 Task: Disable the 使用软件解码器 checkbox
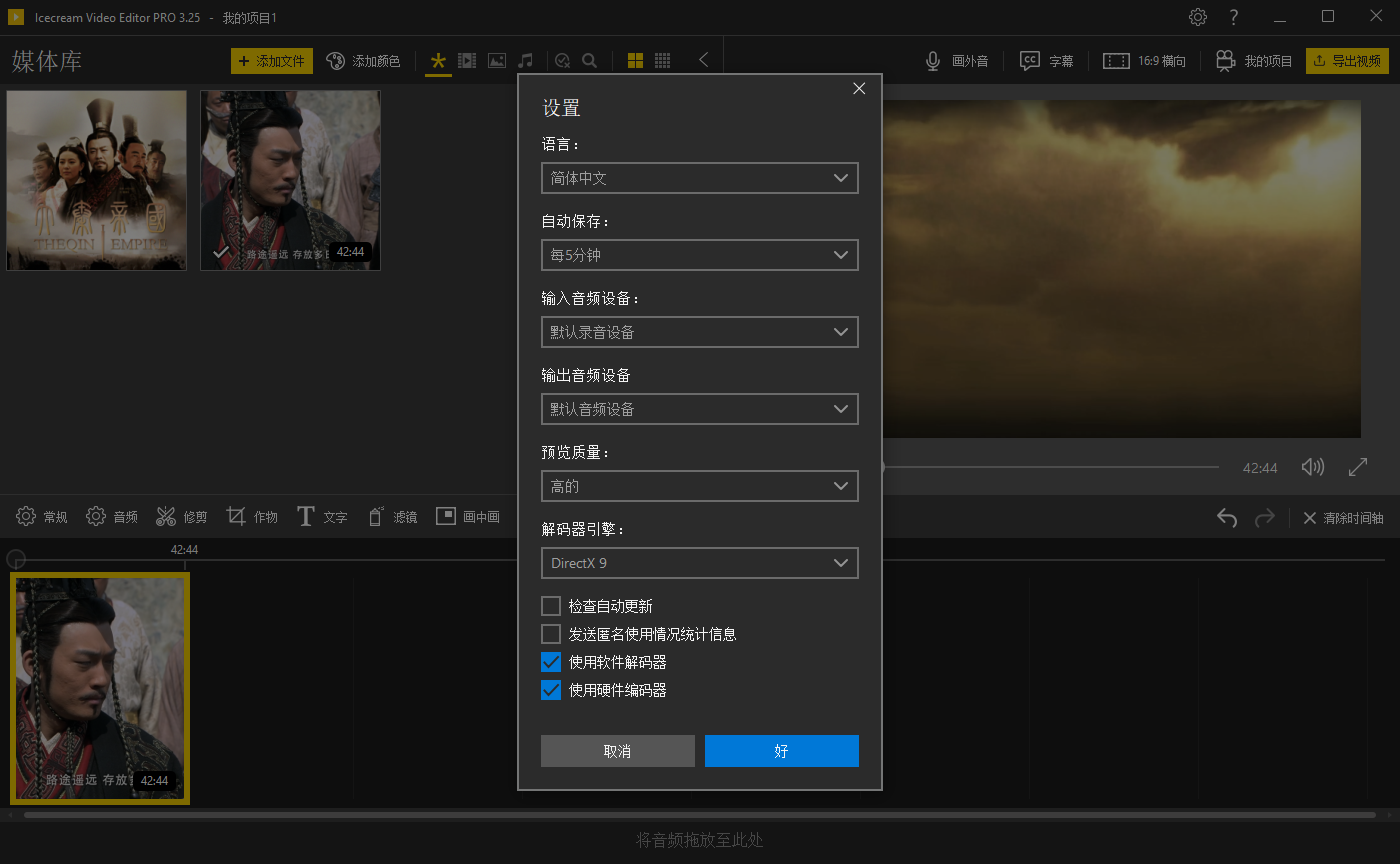point(551,661)
